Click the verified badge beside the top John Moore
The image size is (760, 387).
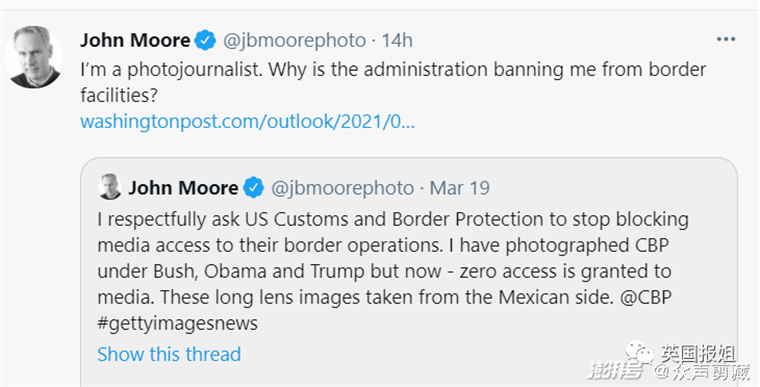205,40
